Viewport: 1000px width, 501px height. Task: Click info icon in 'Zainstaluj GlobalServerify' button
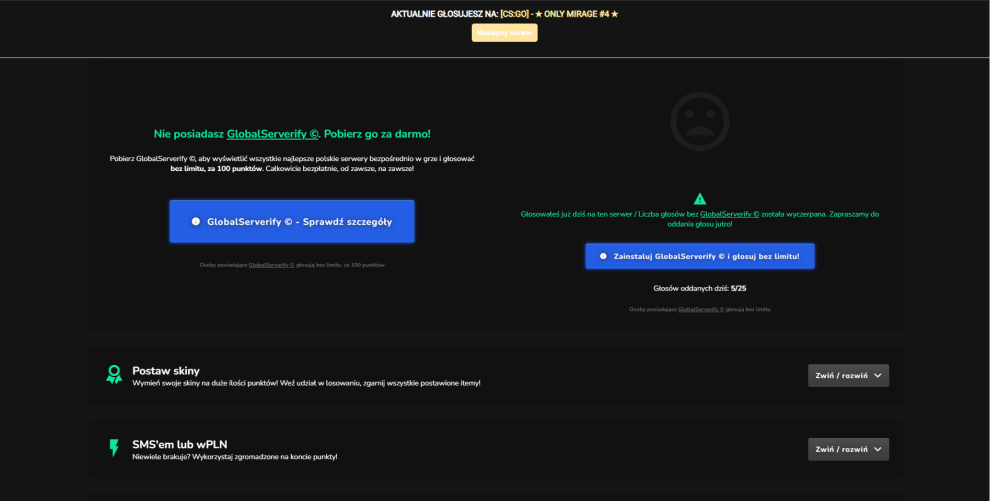pos(603,256)
